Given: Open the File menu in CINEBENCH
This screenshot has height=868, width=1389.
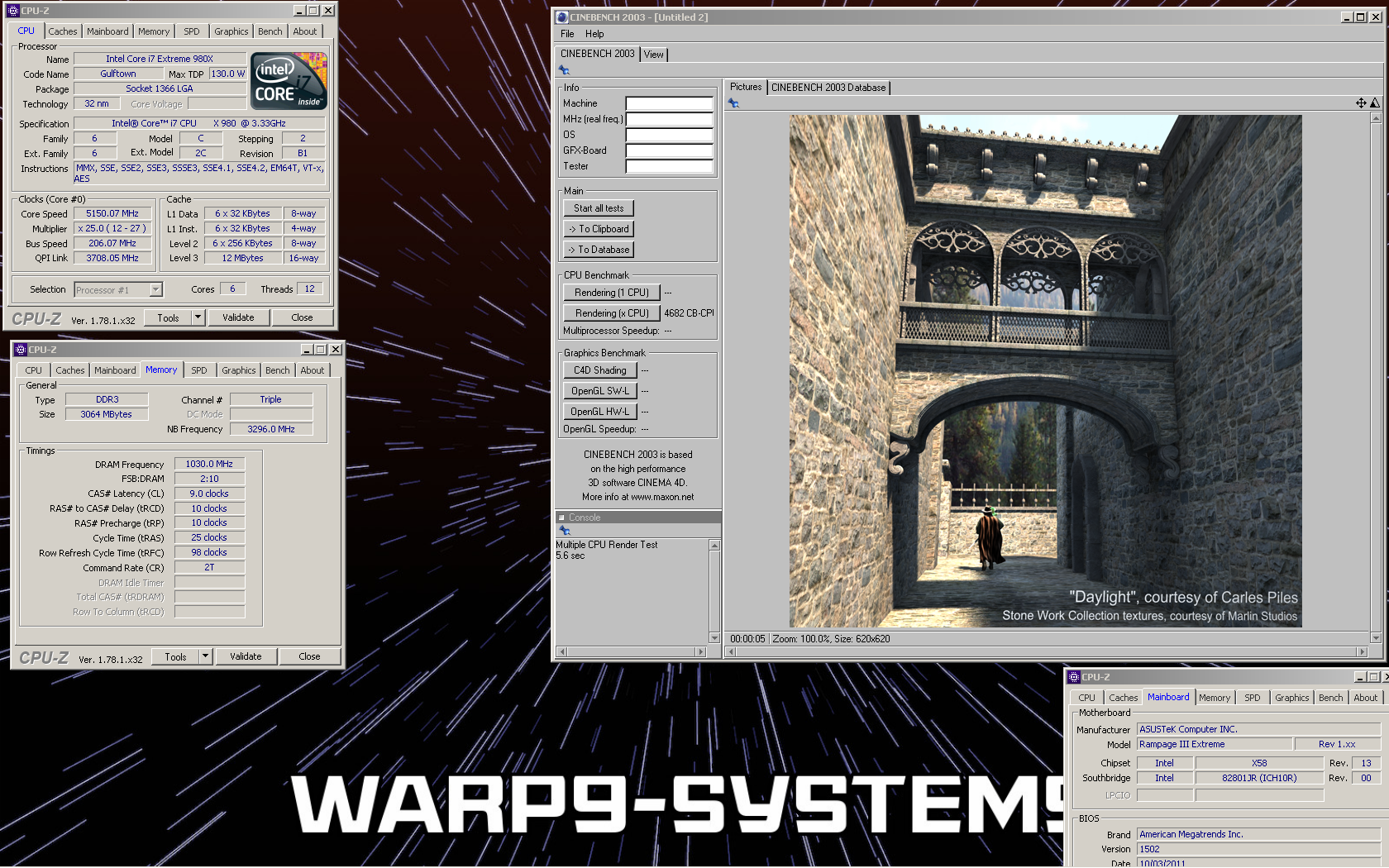Looking at the screenshot, I should click(x=567, y=34).
